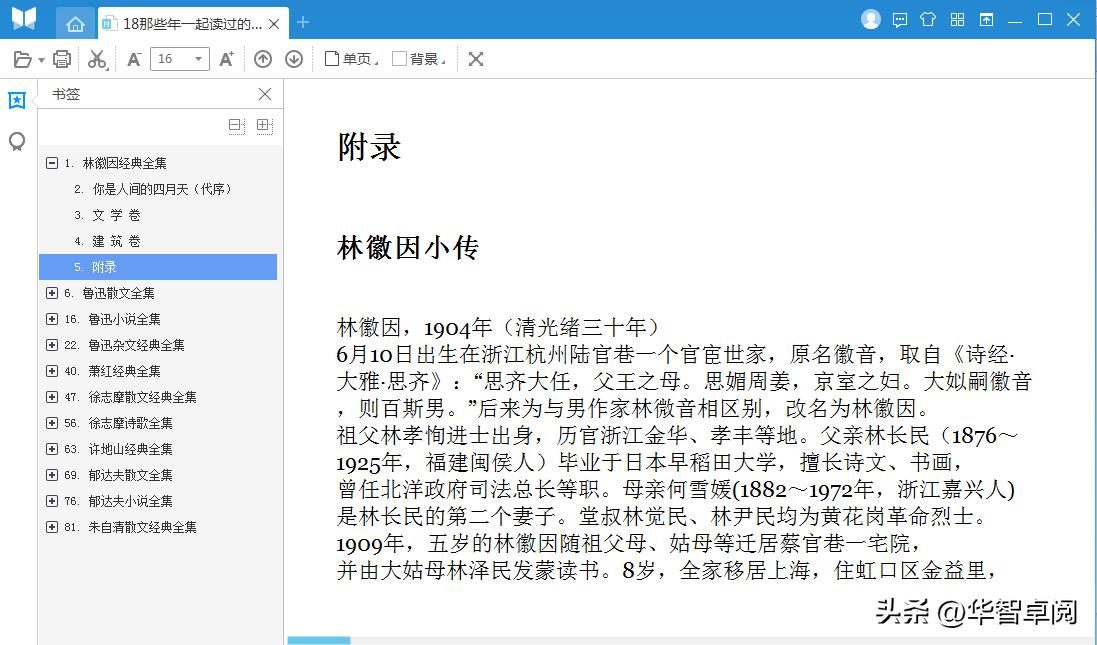Open a file with the folder icon
Viewport: 1097px width, 645px height.
(24, 59)
